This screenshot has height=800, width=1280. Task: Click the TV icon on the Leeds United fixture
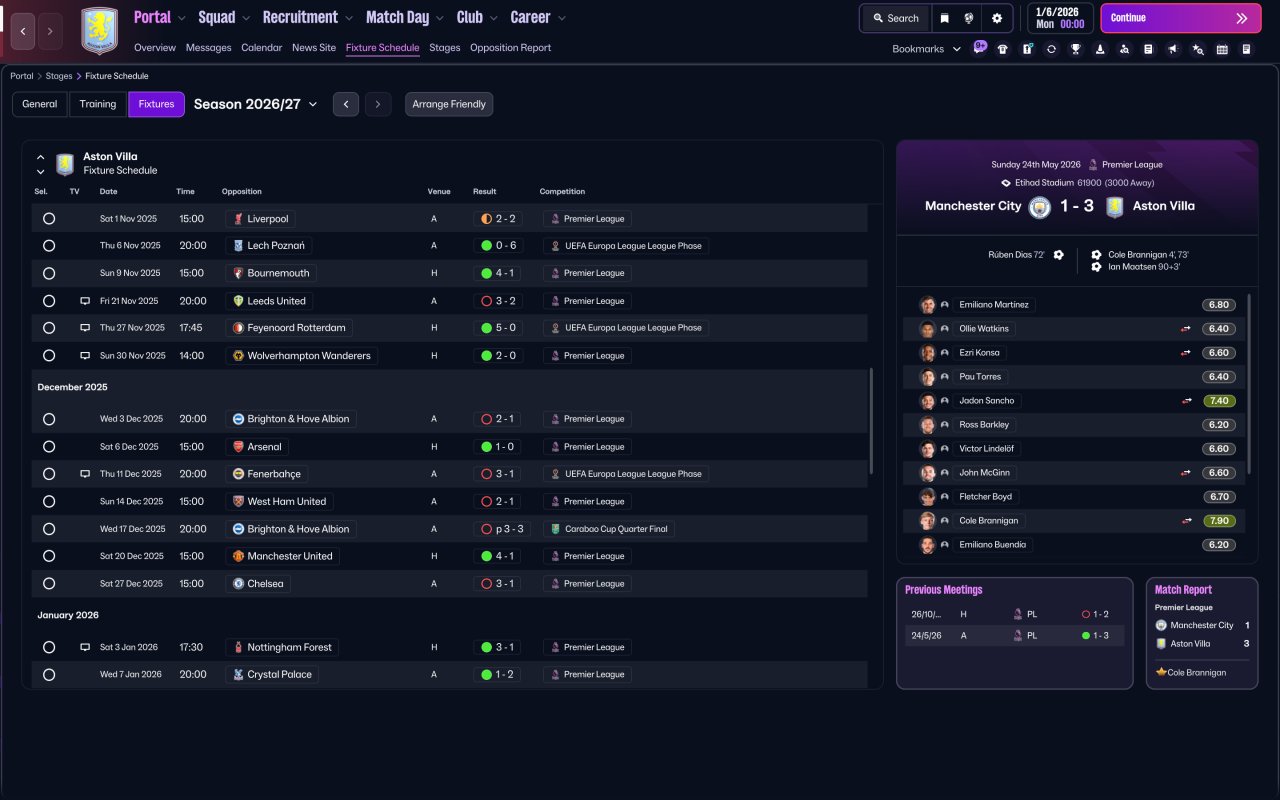[85, 301]
